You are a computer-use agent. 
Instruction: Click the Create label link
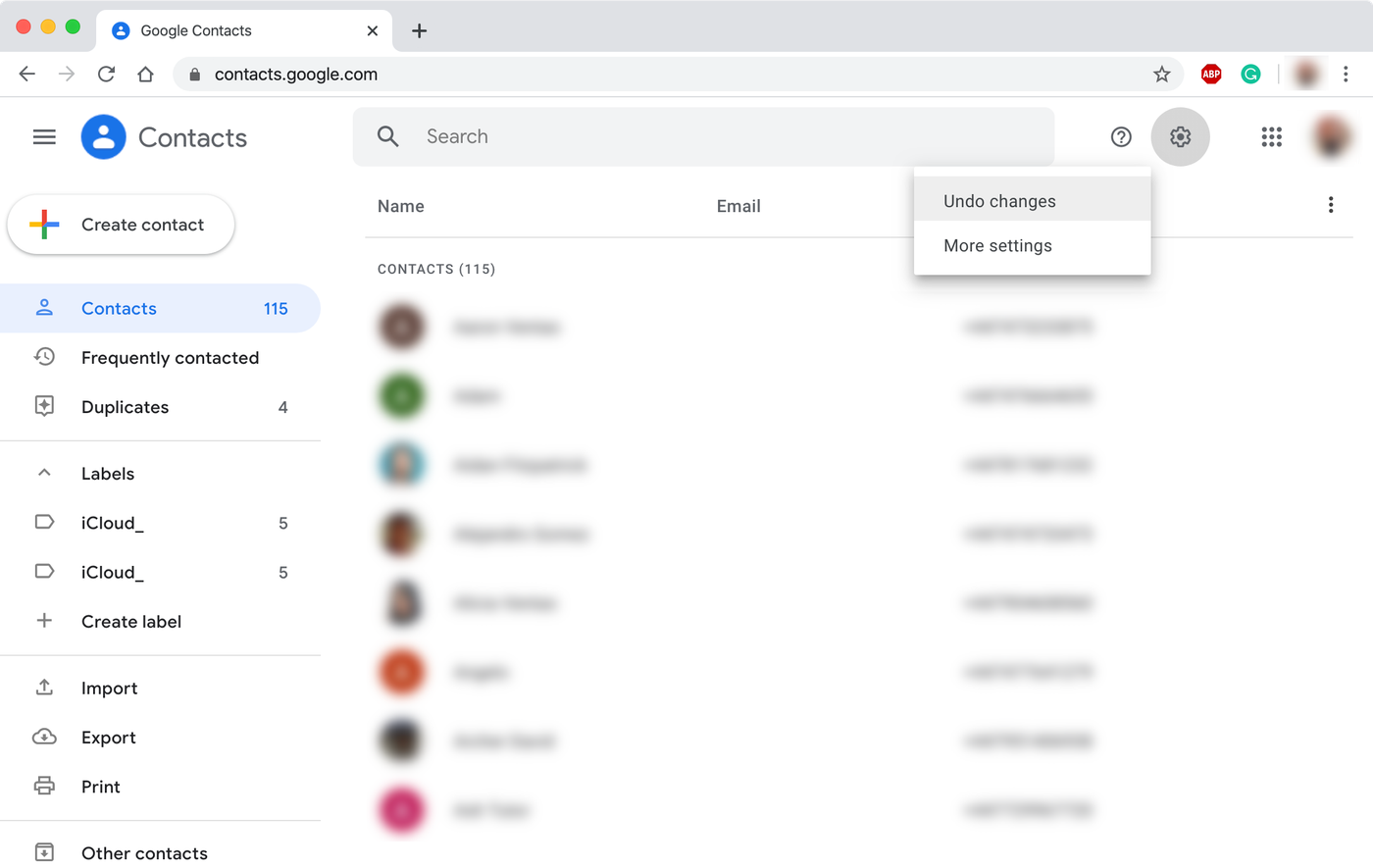click(x=130, y=621)
